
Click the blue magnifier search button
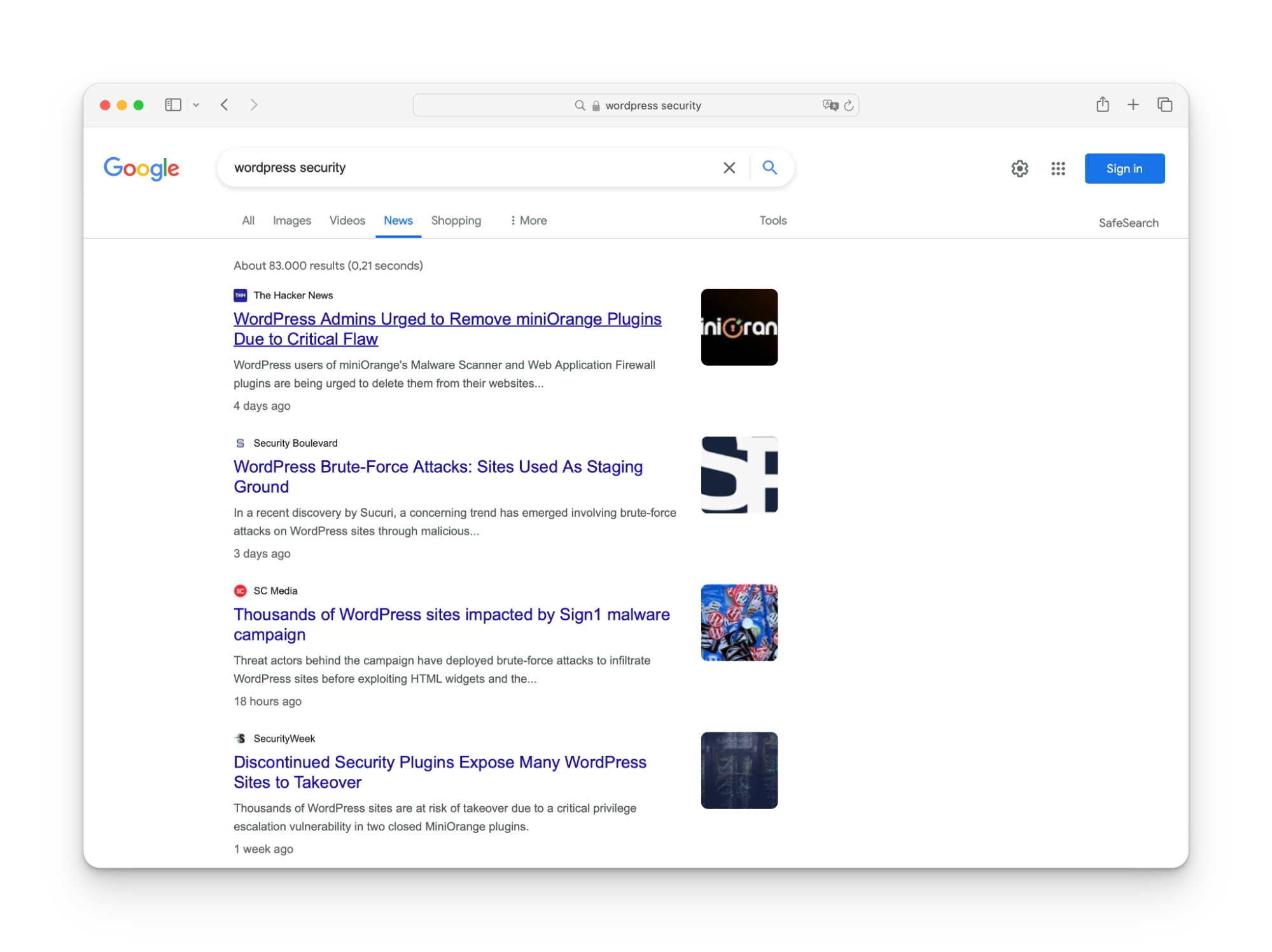pyautogui.click(x=769, y=167)
